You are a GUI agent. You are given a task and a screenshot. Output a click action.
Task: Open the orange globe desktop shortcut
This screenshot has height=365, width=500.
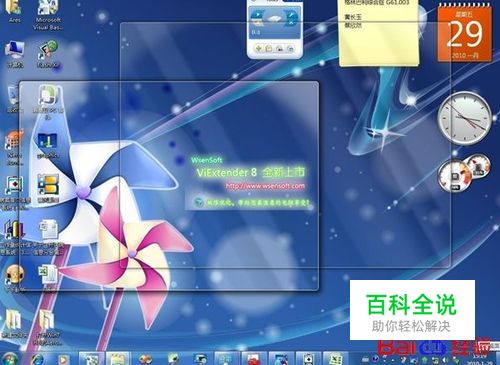point(14,147)
